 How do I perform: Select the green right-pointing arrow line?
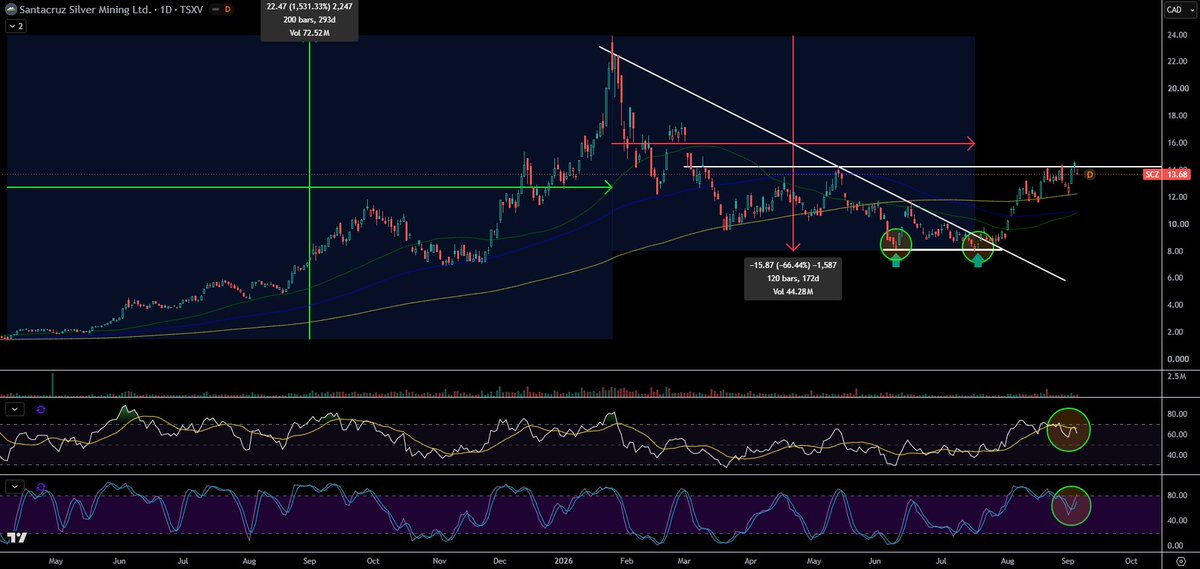click(x=310, y=187)
